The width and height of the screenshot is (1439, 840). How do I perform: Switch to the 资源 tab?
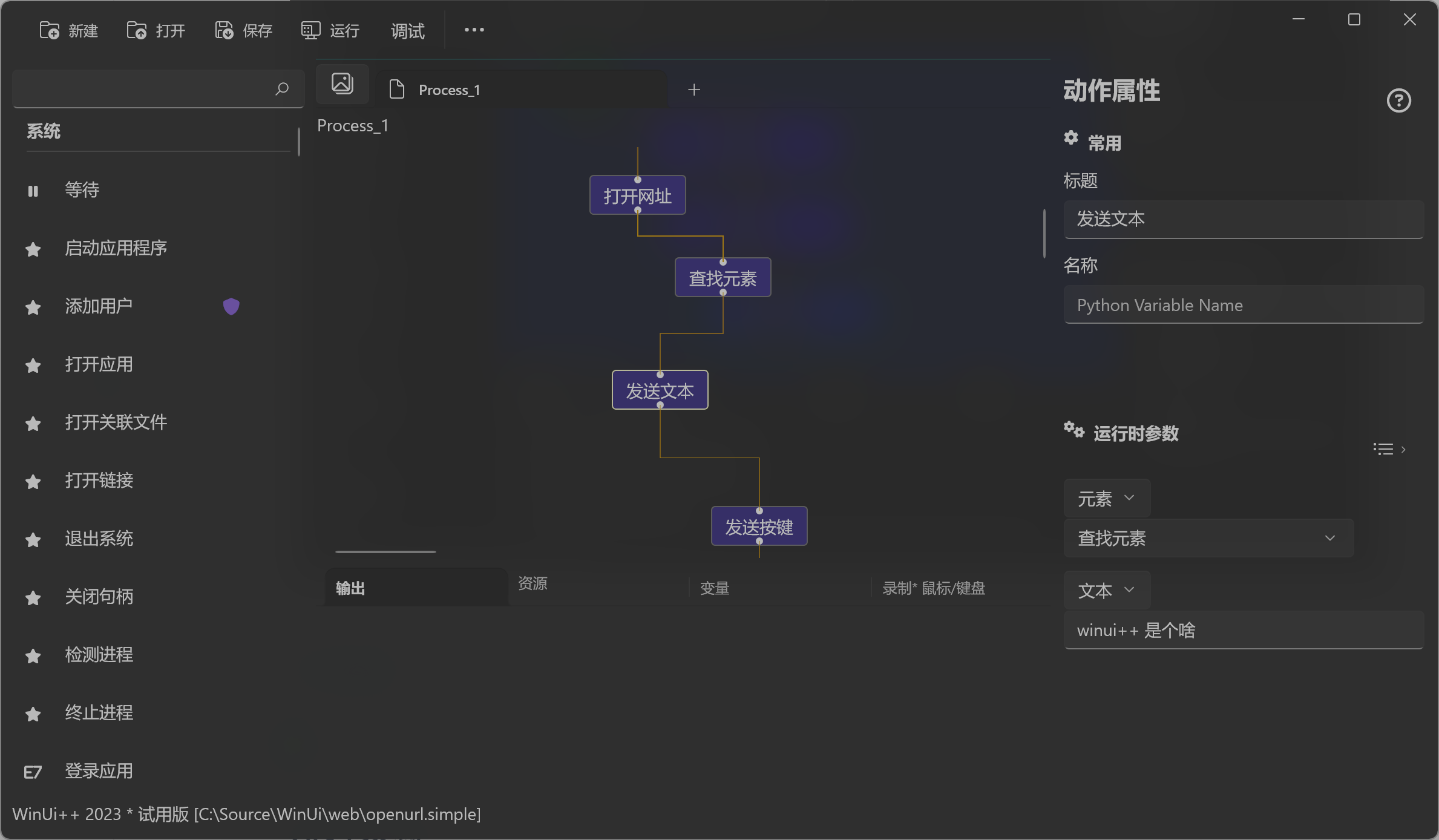point(533,583)
